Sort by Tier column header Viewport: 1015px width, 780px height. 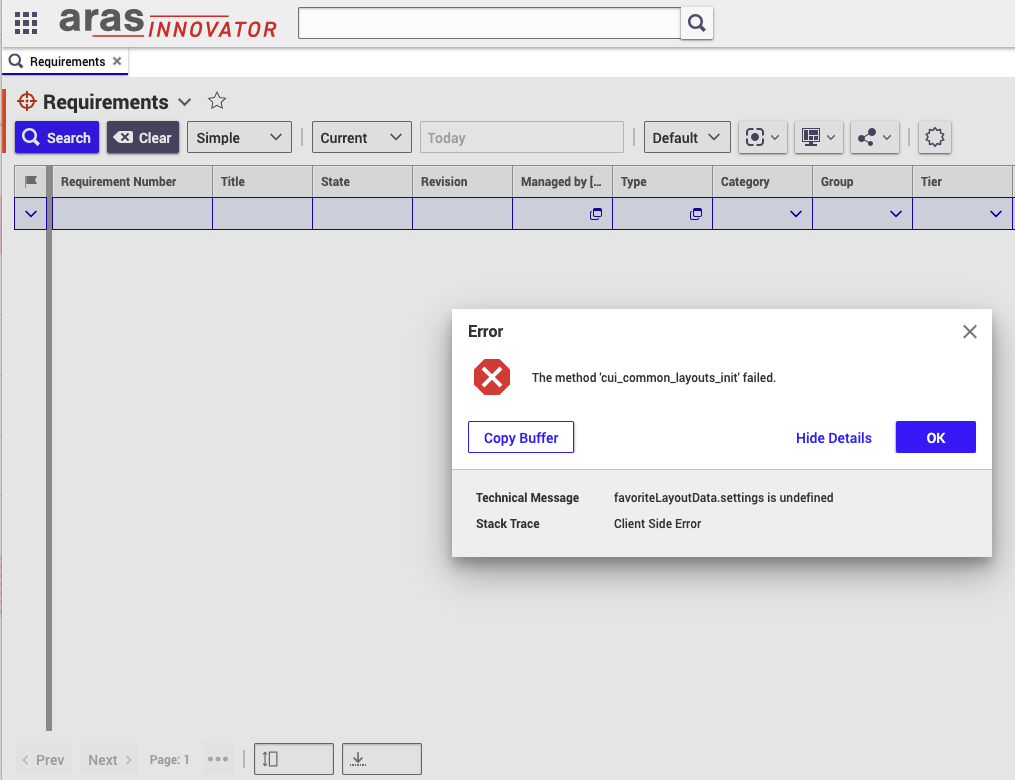[963, 181]
